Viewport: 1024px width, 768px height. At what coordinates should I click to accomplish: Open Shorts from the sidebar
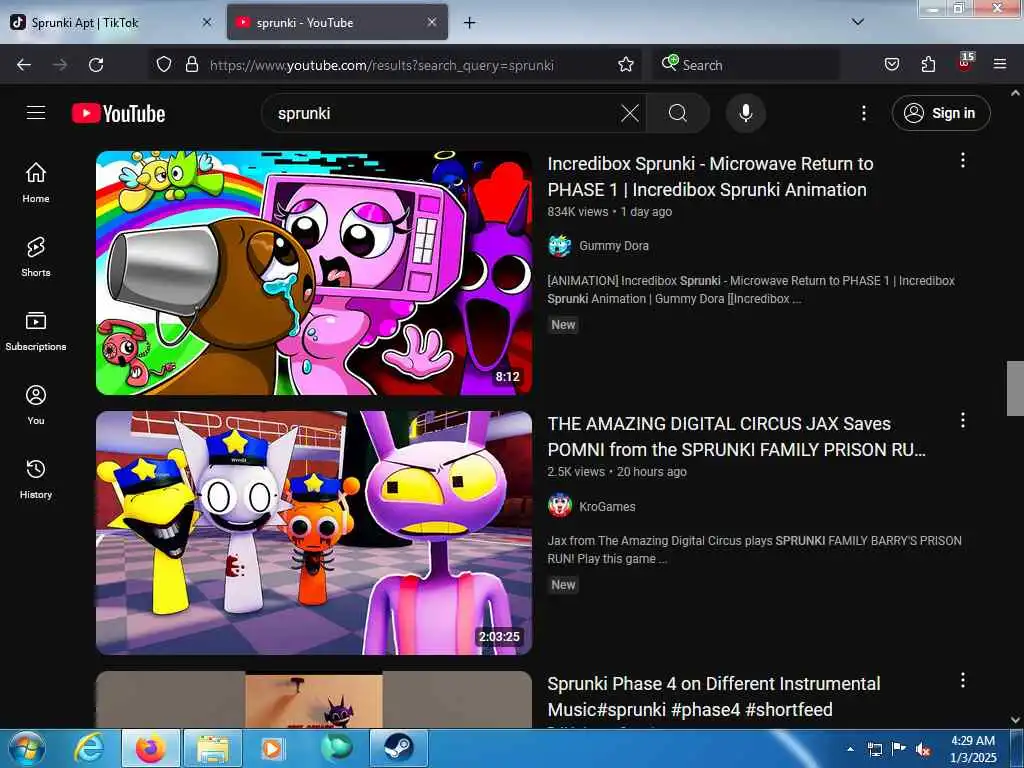(36, 257)
